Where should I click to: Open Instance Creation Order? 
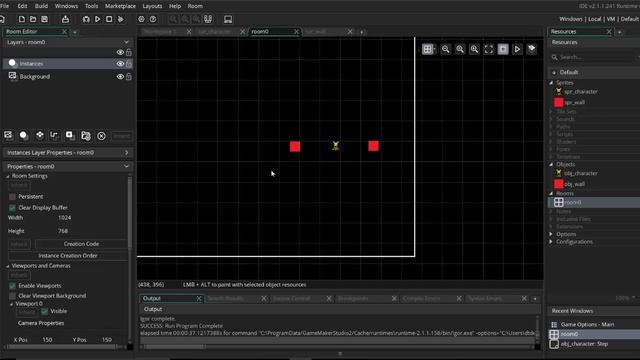click(x=68, y=256)
